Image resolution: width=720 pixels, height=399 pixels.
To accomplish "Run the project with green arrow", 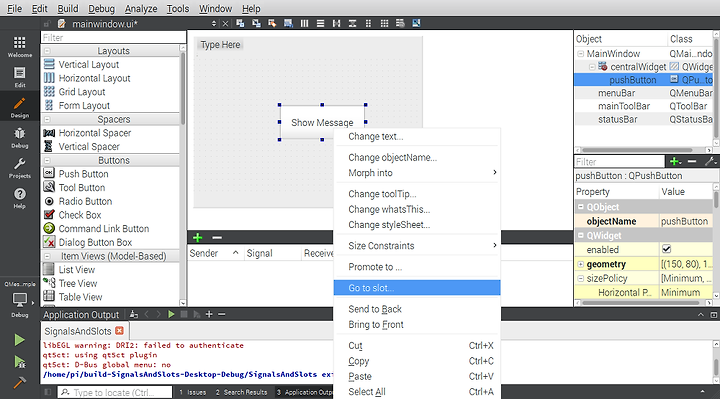I will [19, 340].
